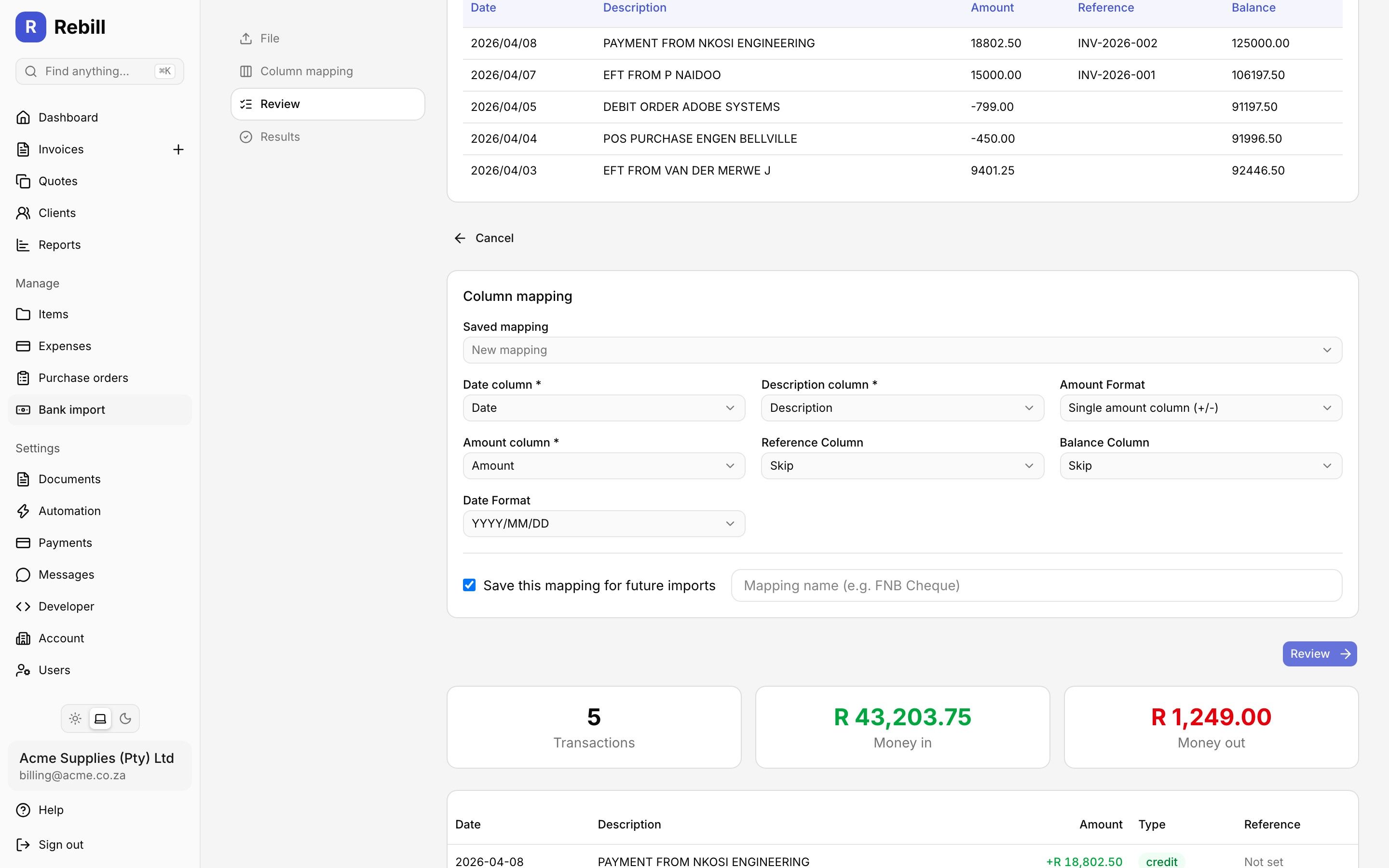Click Cancel to go back
Screen dimensions: 1389x868
click(x=484, y=238)
